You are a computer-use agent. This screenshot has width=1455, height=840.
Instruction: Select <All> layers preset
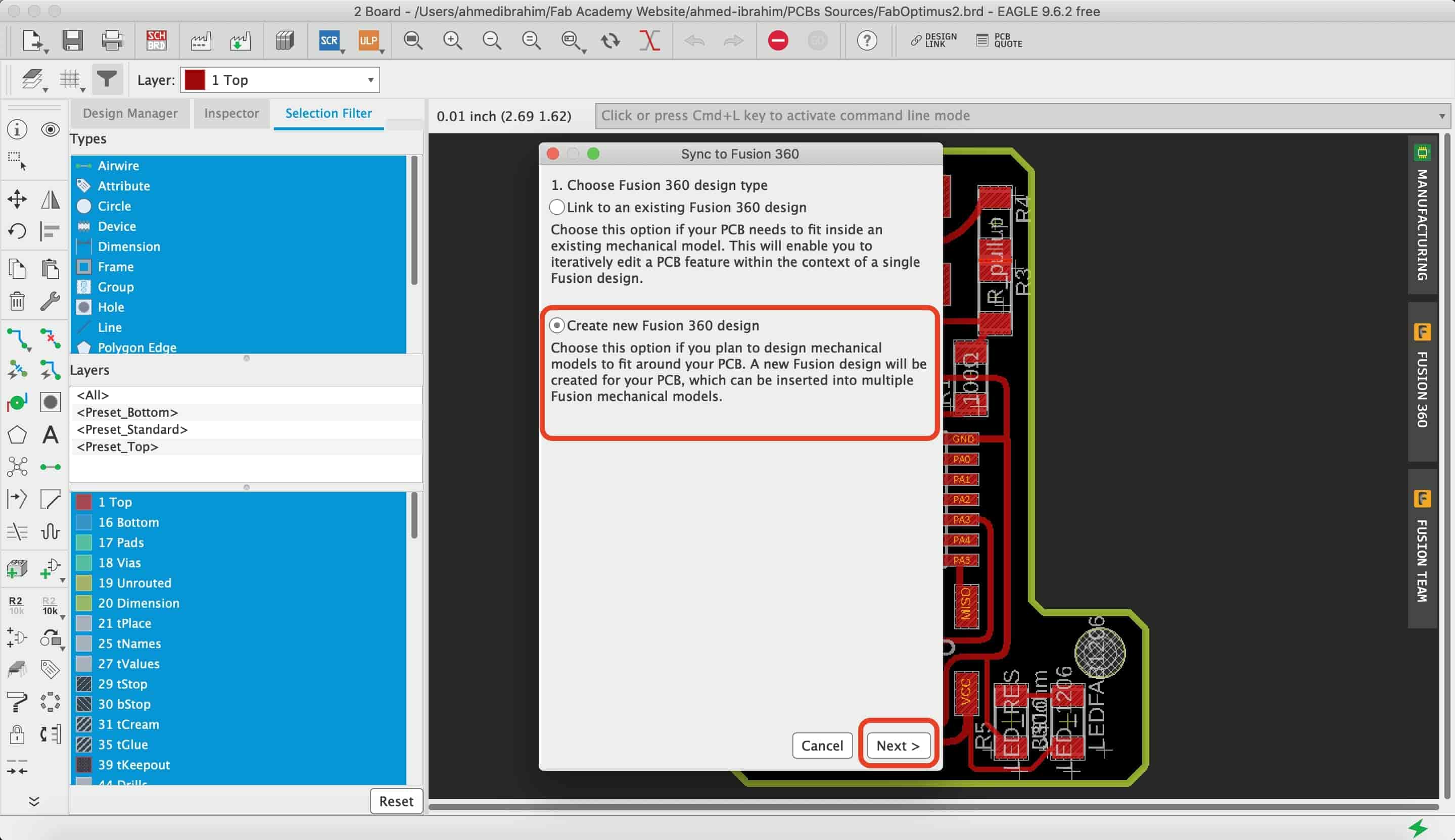click(x=247, y=395)
